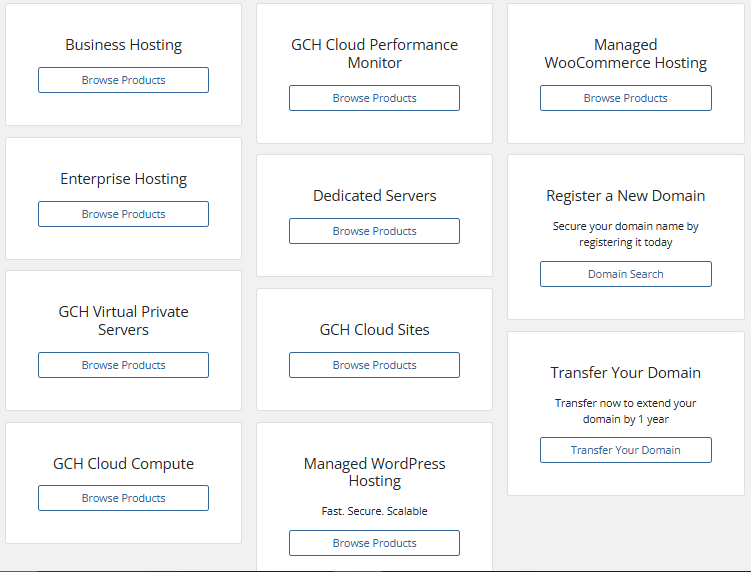Open Browse Products for GCH Cloud Sites

click(374, 365)
